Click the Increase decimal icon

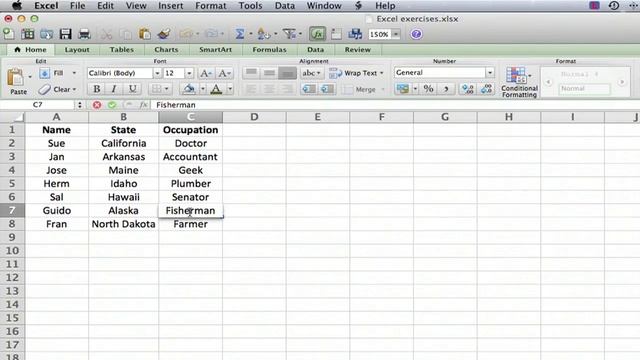468,89
